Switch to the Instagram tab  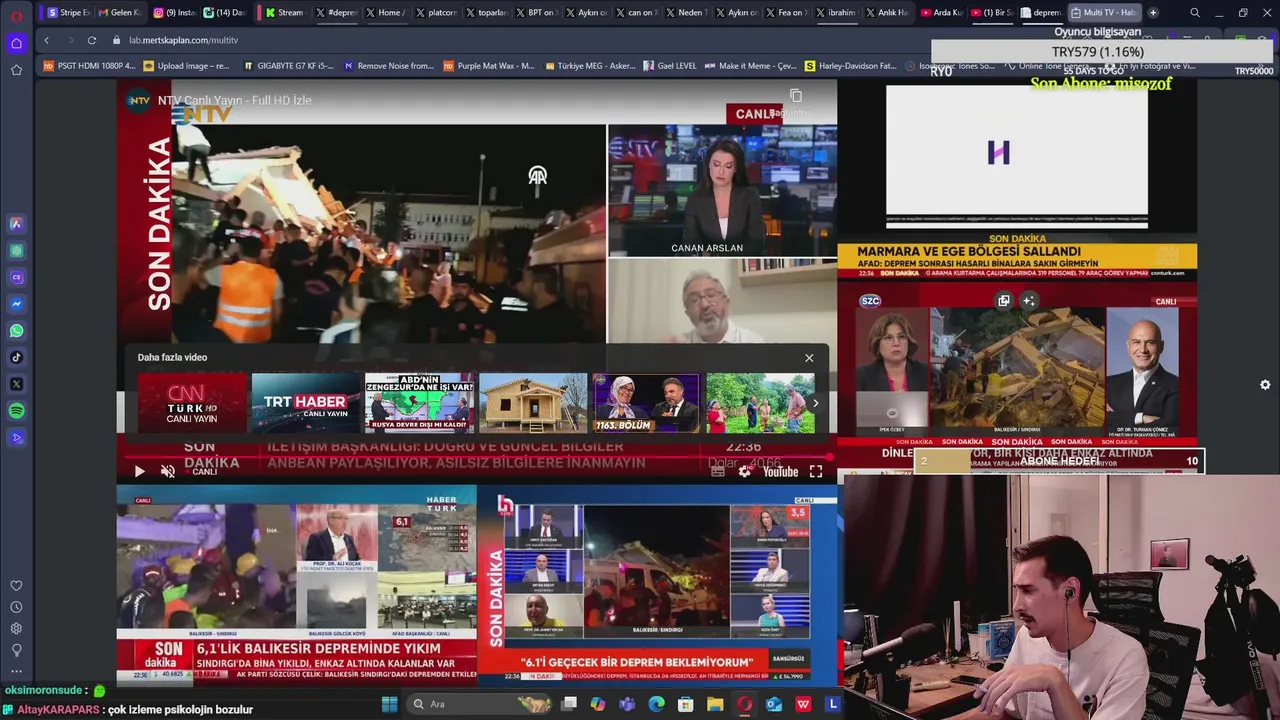tap(173, 13)
